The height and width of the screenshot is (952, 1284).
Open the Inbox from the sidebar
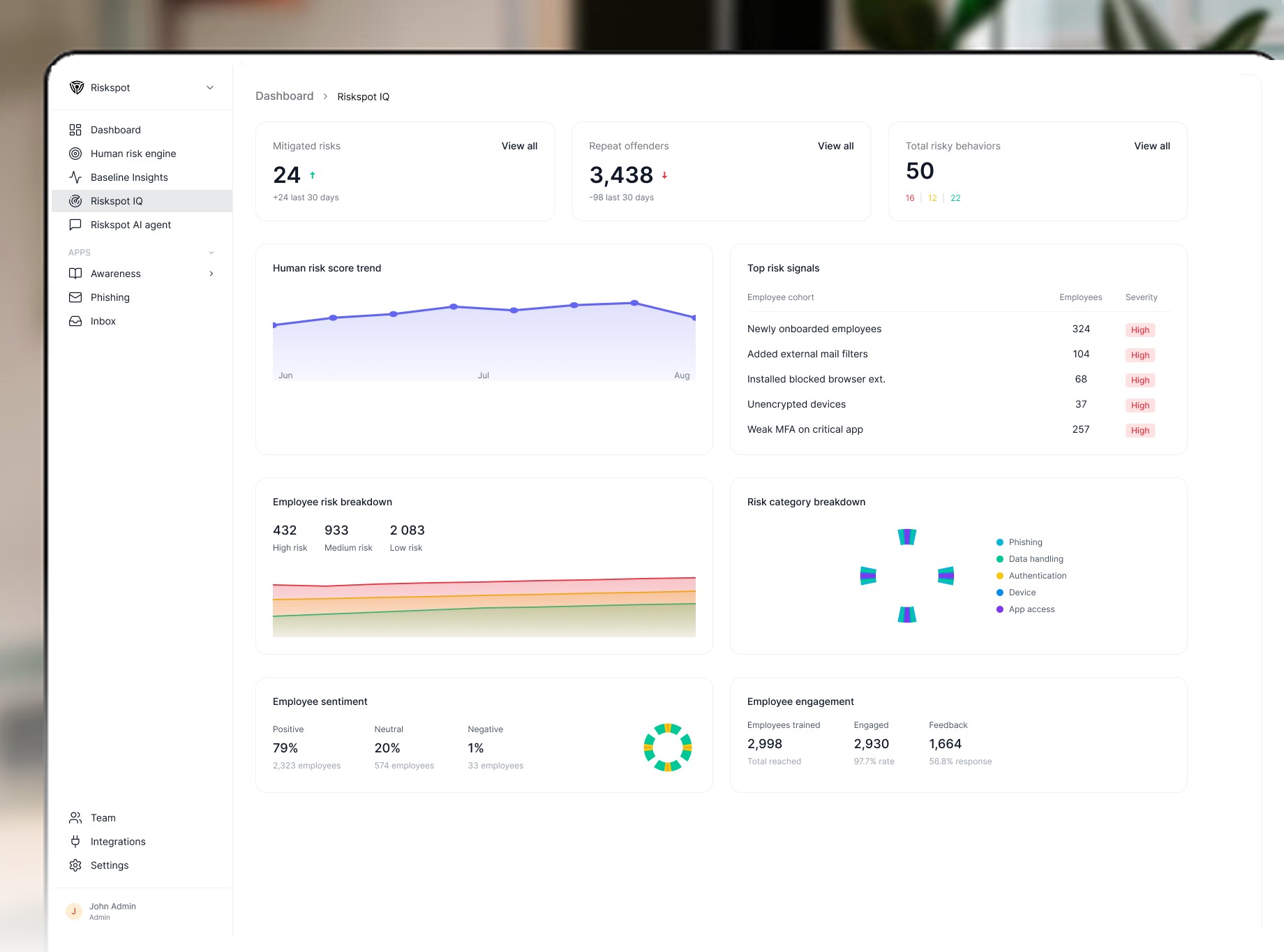pyautogui.click(x=103, y=320)
